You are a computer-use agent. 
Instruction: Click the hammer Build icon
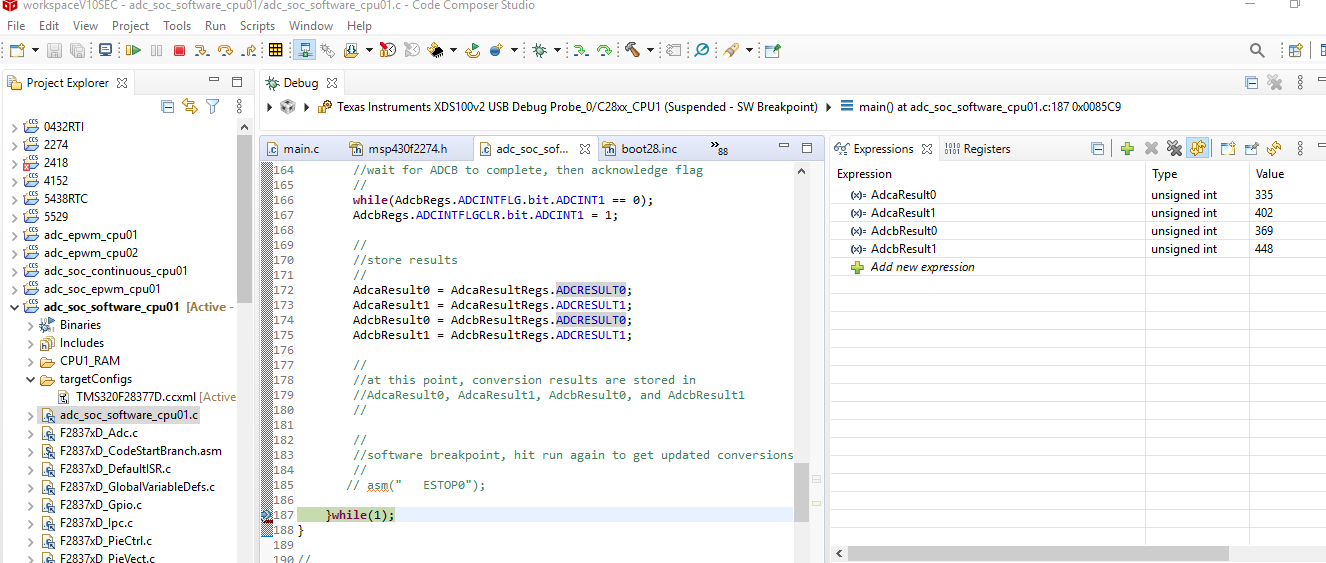(632, 50)
